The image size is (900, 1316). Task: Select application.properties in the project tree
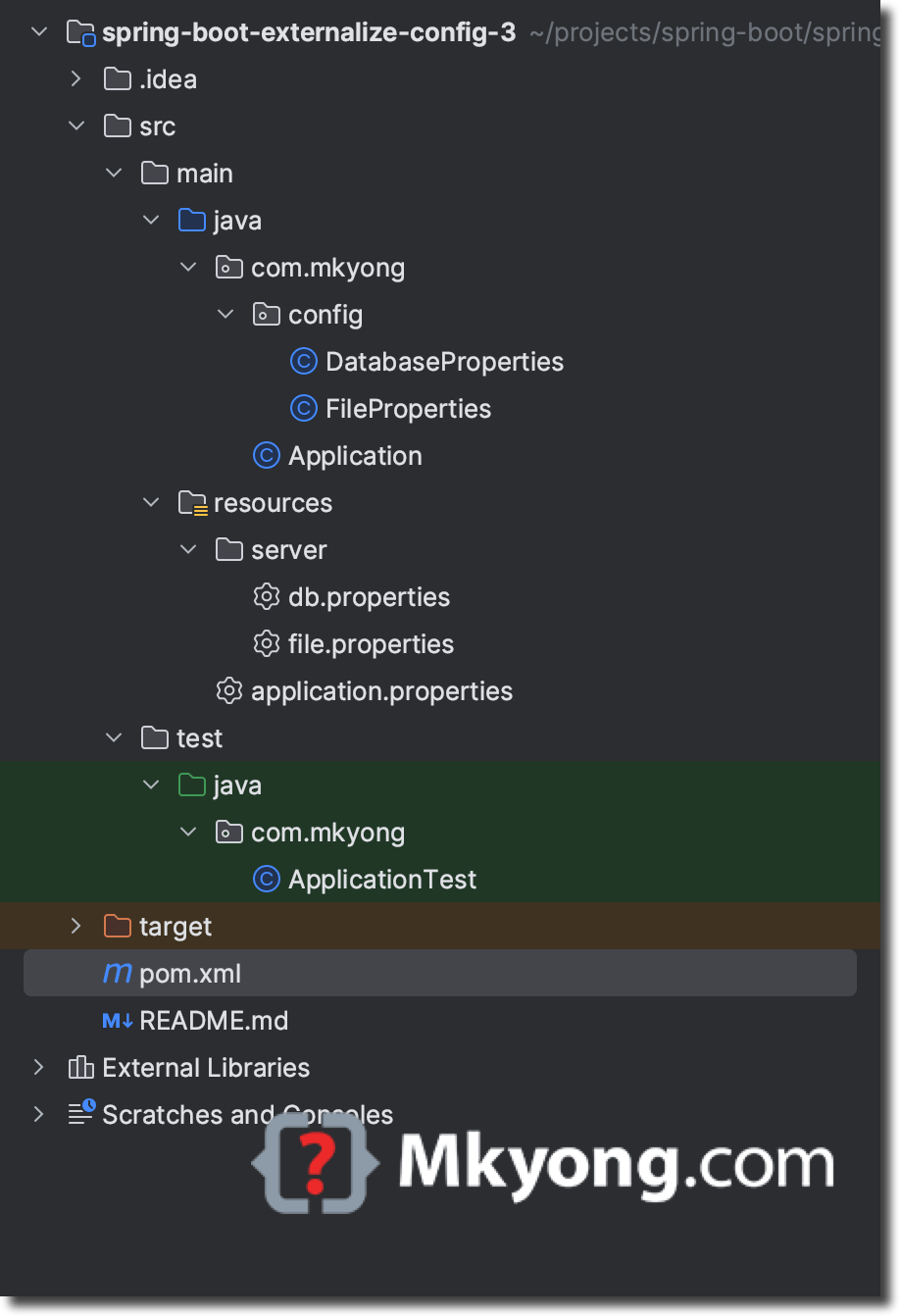click(382, 690)
